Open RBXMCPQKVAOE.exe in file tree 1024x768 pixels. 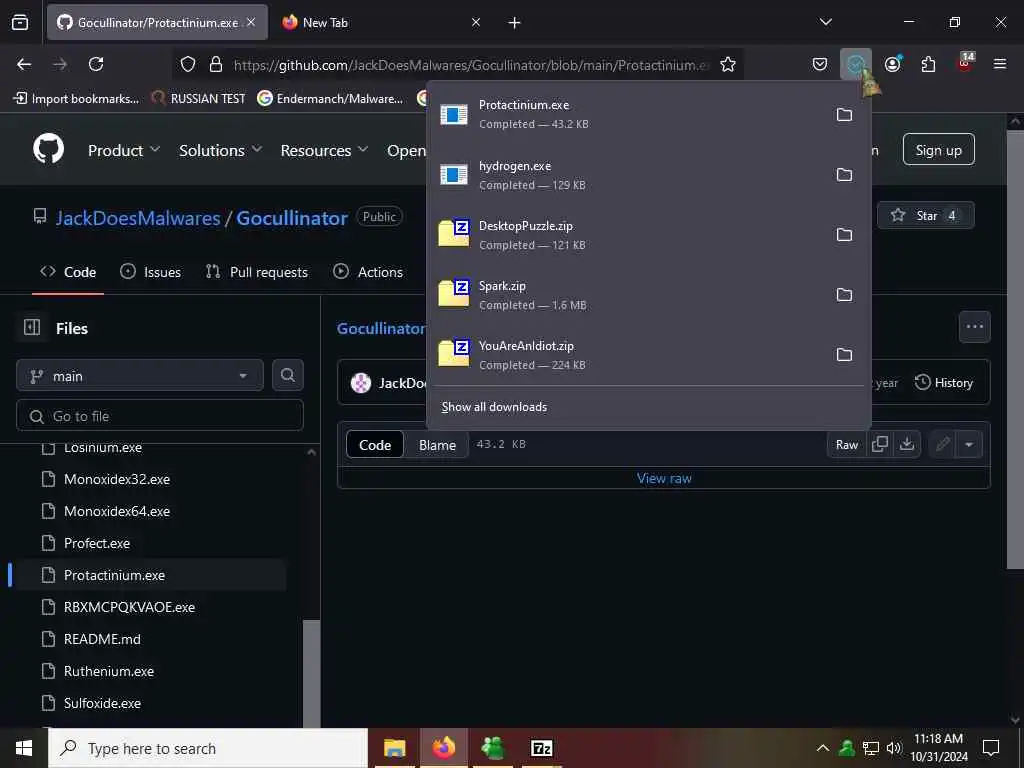coord(129,607)
